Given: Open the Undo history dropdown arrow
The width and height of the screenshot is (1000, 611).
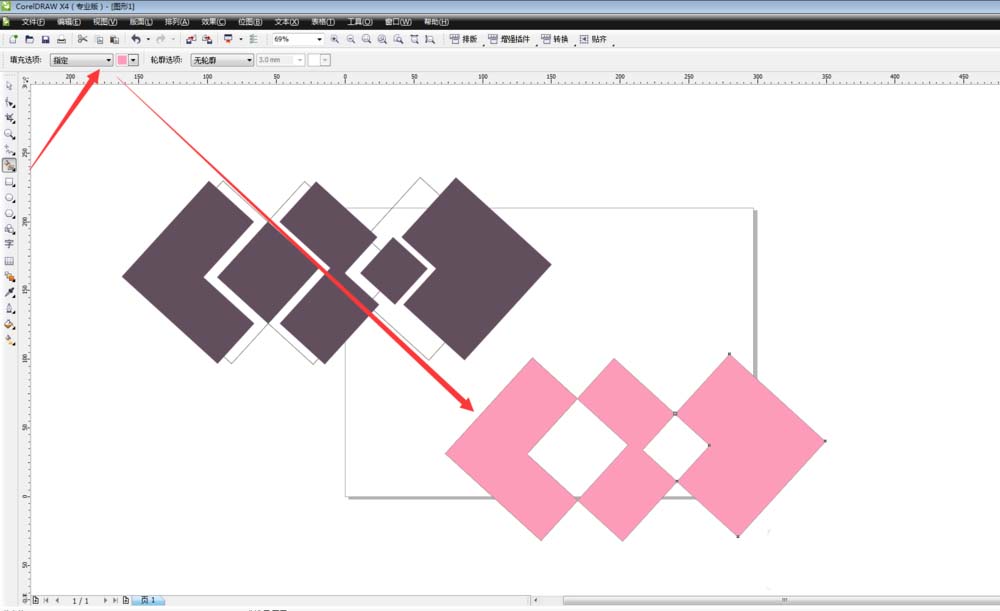Looking at the screenshot, I should point(148,39).
